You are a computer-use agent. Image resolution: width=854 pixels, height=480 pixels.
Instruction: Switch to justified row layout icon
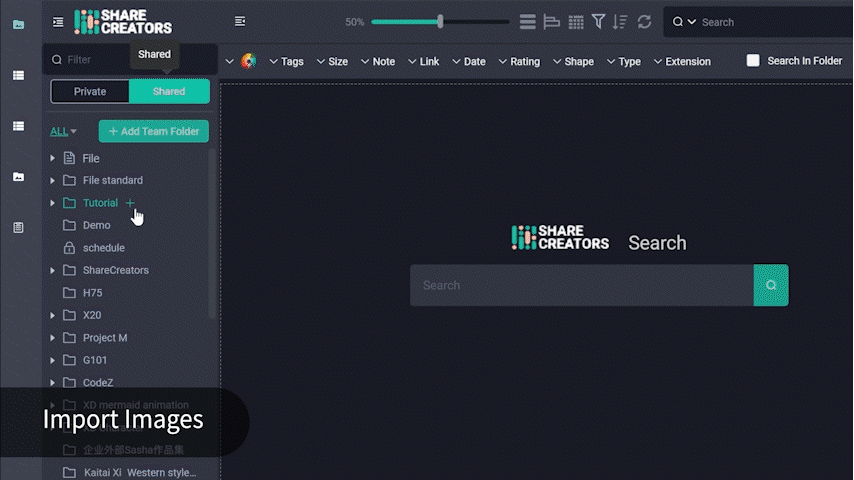[552, 22]
